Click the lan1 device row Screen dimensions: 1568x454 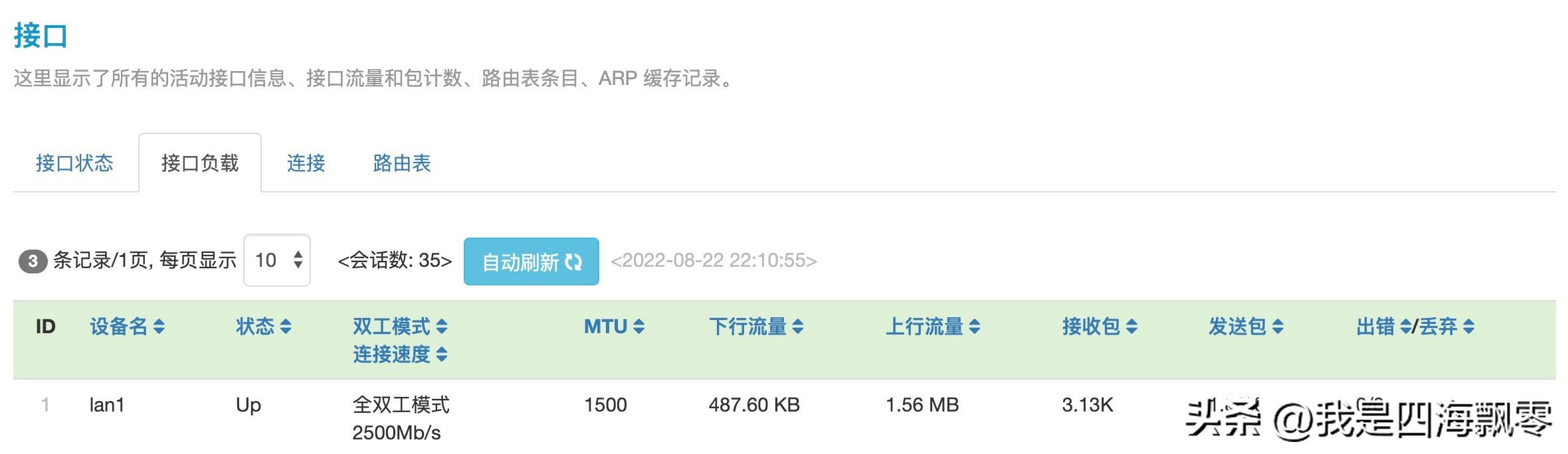tap(107, 405)
